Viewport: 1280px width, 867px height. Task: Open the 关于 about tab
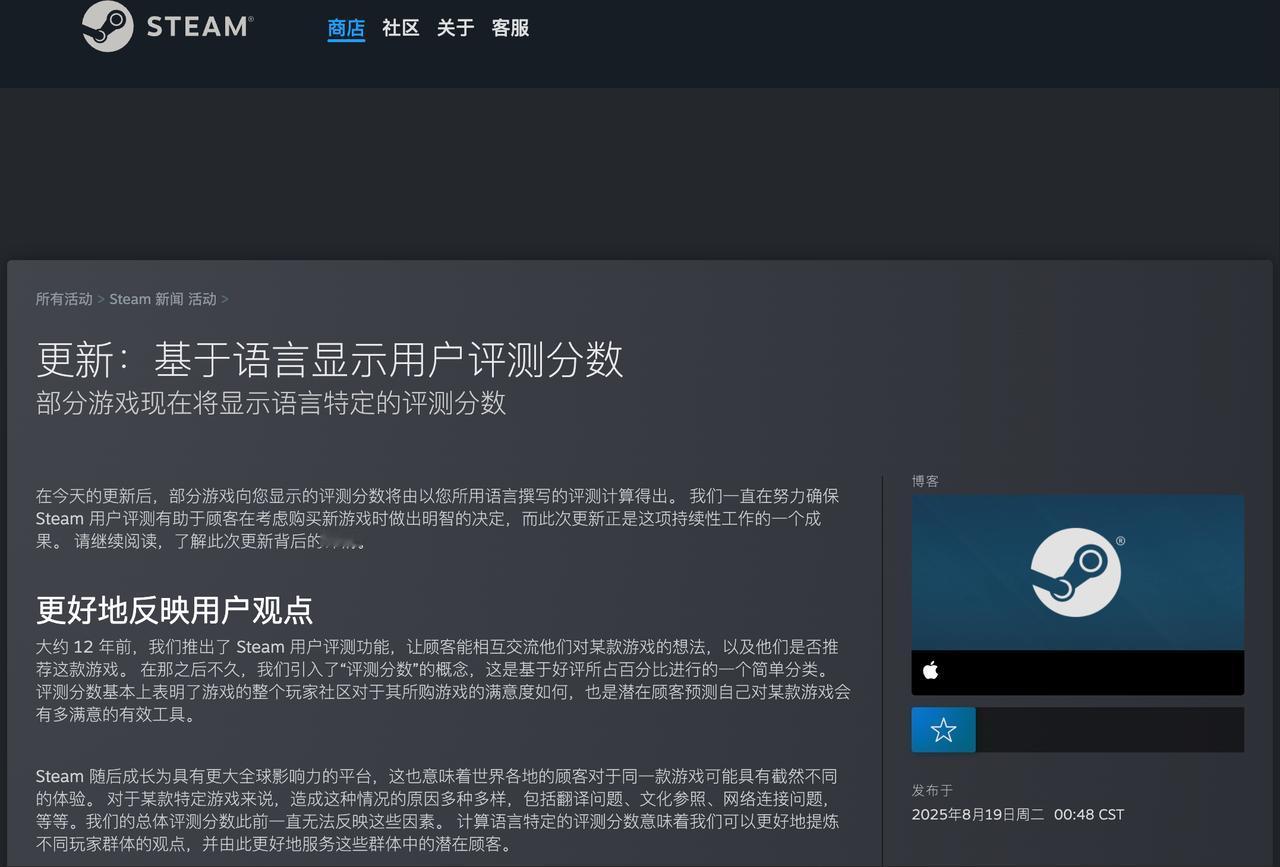[x=455, y=28]
